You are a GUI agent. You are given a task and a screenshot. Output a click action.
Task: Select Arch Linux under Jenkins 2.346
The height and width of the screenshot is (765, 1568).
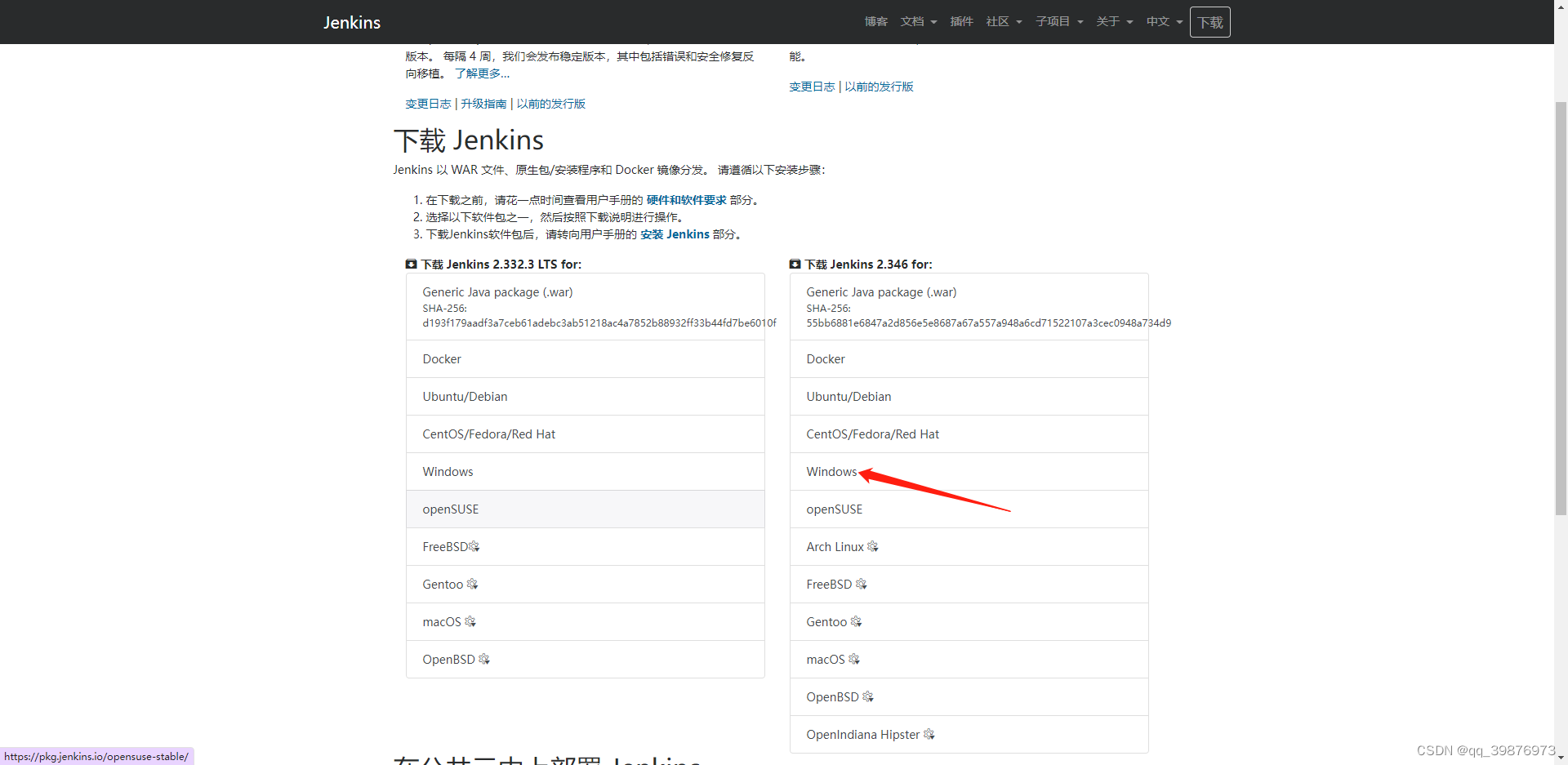click(969, 547)
